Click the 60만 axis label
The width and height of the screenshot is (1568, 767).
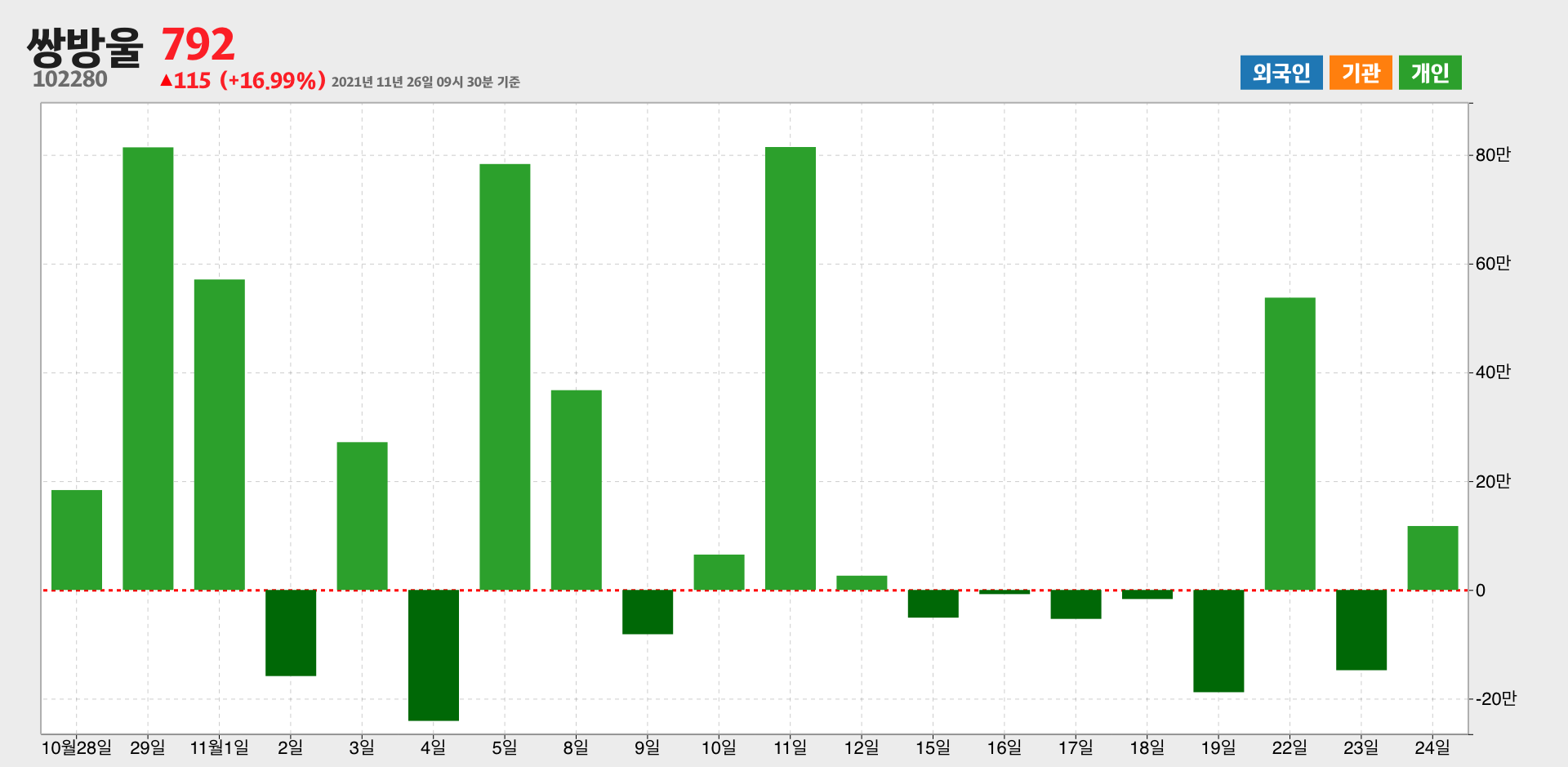pos(1493,263)
